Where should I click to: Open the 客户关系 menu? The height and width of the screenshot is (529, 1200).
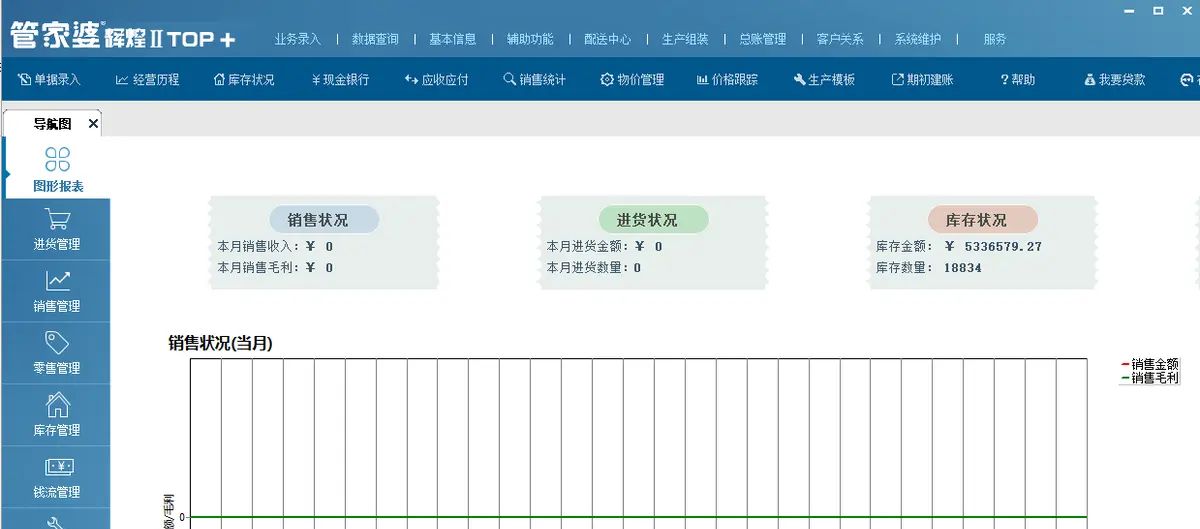pos(840,39)
